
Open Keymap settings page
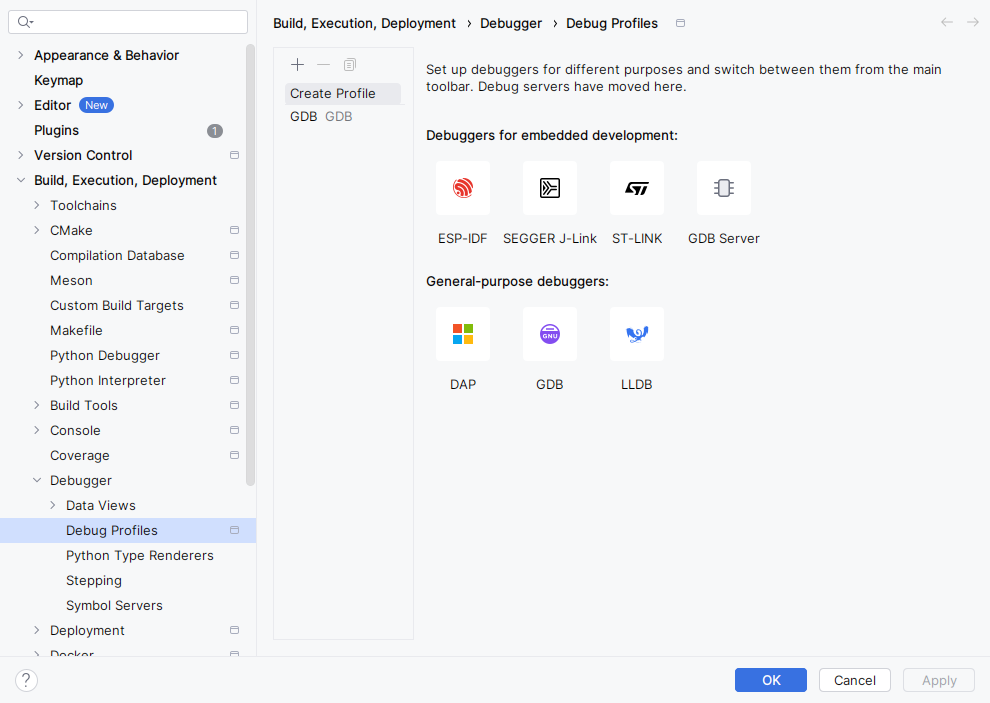point(59,80)
